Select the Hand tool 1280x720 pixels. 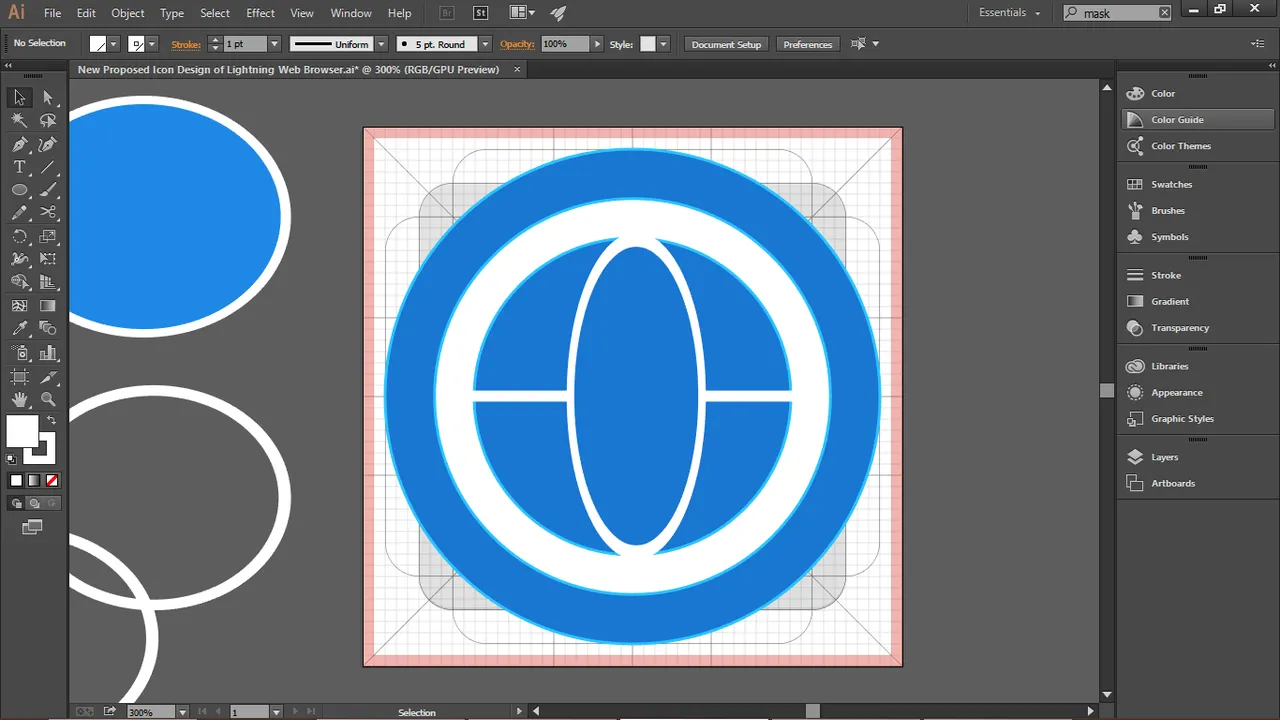click(x=19, y=400)
